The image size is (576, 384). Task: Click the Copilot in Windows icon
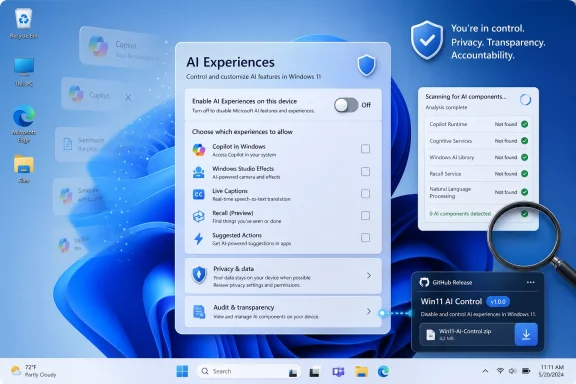[199, 150]
